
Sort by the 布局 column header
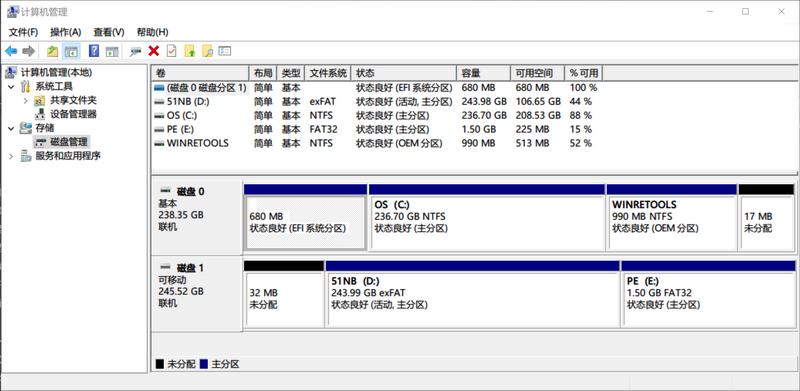(x=263, y=73)
